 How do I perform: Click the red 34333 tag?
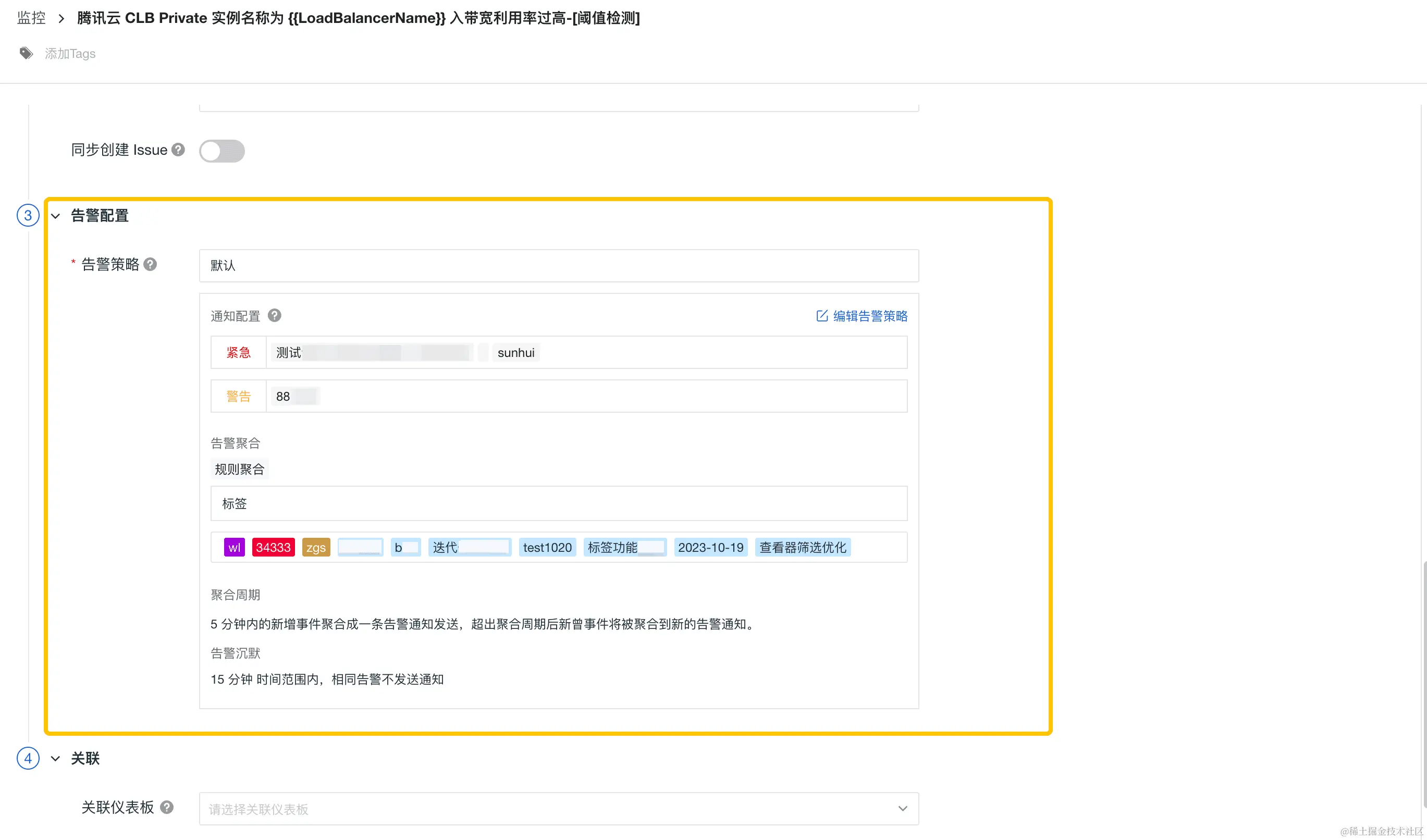tap(273, 547)
